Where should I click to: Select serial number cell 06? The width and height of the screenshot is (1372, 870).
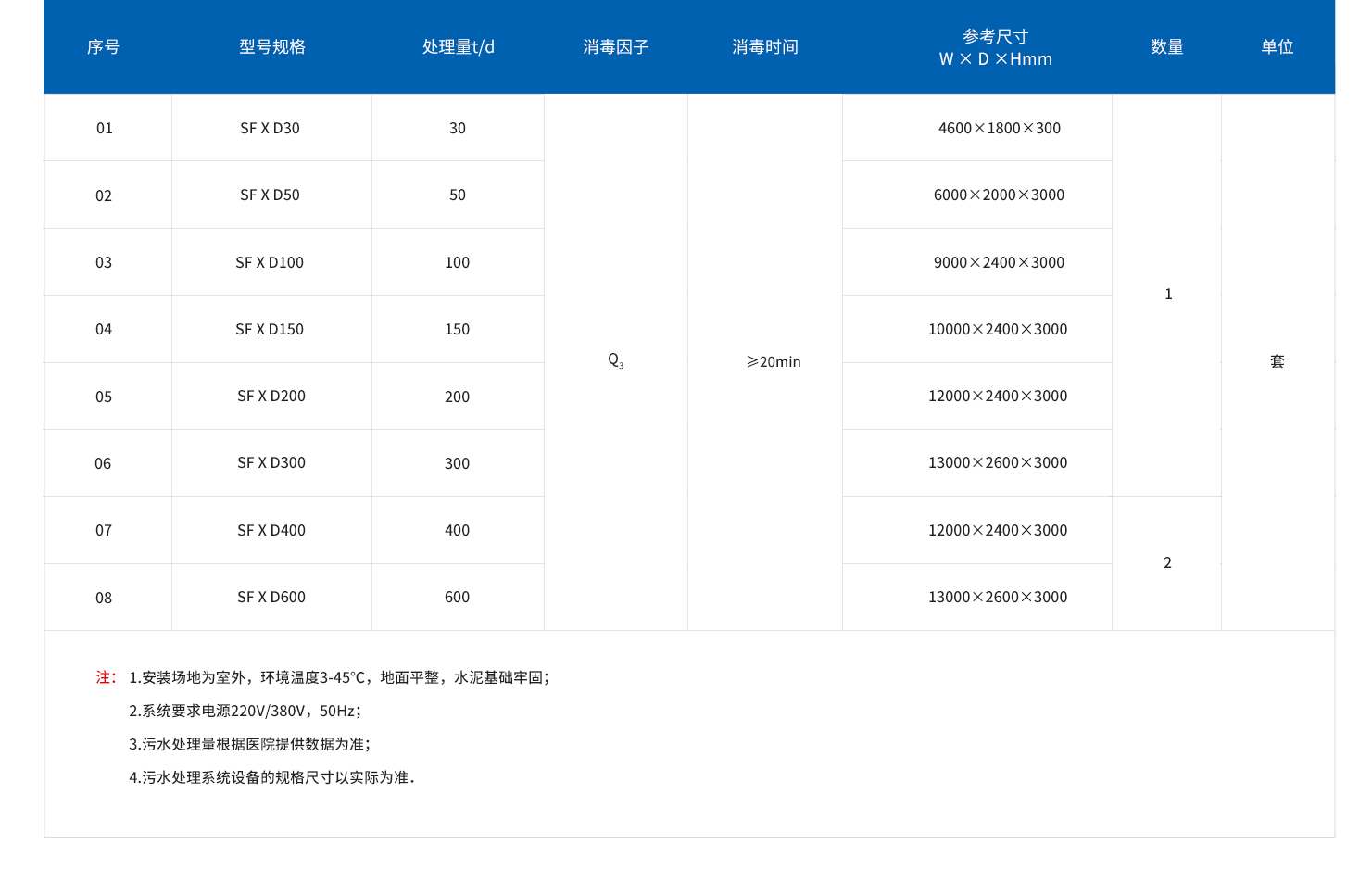tap(103, 464)
